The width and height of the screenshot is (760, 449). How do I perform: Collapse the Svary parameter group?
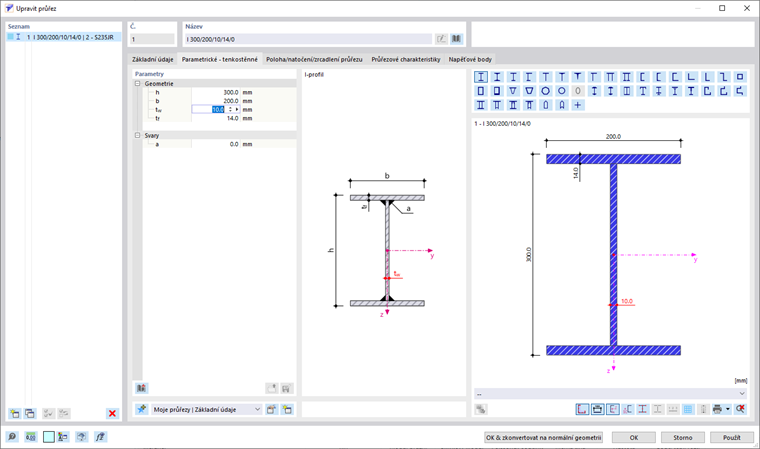pyautogui.click(x=137, y=135)
